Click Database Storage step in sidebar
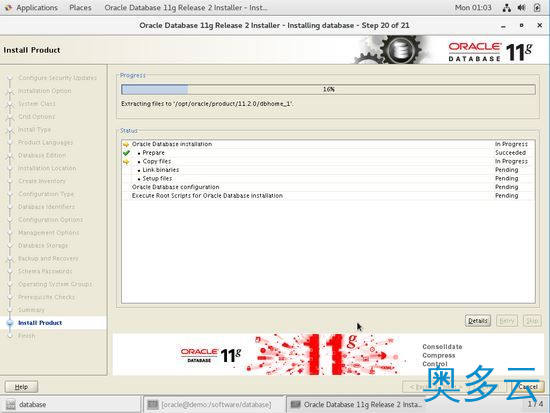This screenshot has height=413, width=550. pyautogui.click(x=43, y=246)
